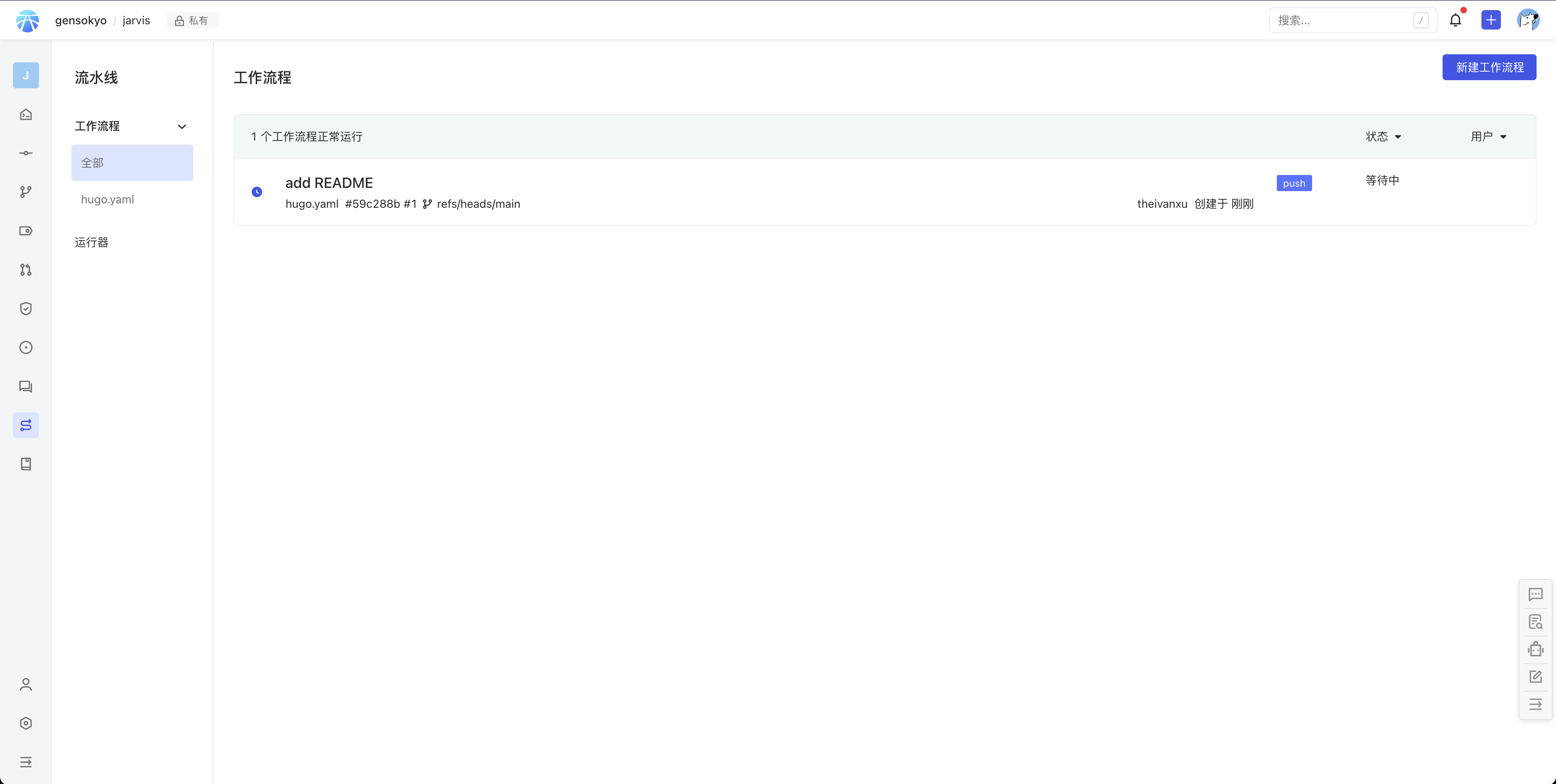This screenshot has height=784, width=1556.
Task: Click the #59c288b commit hash
Action: tap(372, 204)
